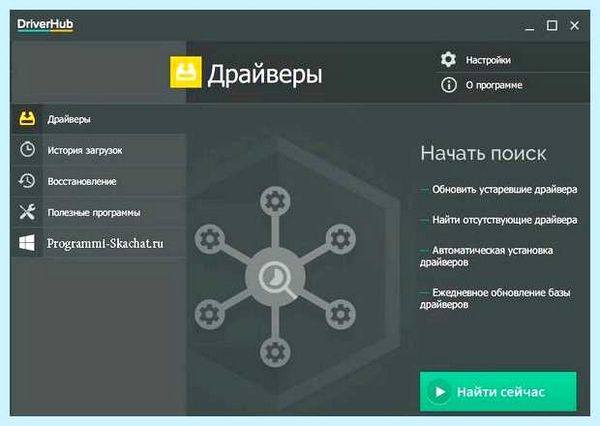Click text Автоматическая установка драйверов
Viewport: 600px width, 426px height.
pyautogui.click(x=486, y=256)
